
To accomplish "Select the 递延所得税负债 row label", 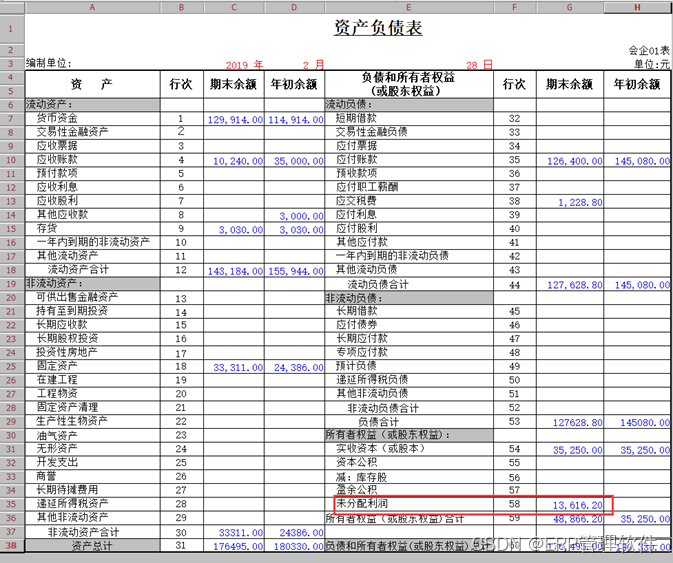I will point(372,379).
